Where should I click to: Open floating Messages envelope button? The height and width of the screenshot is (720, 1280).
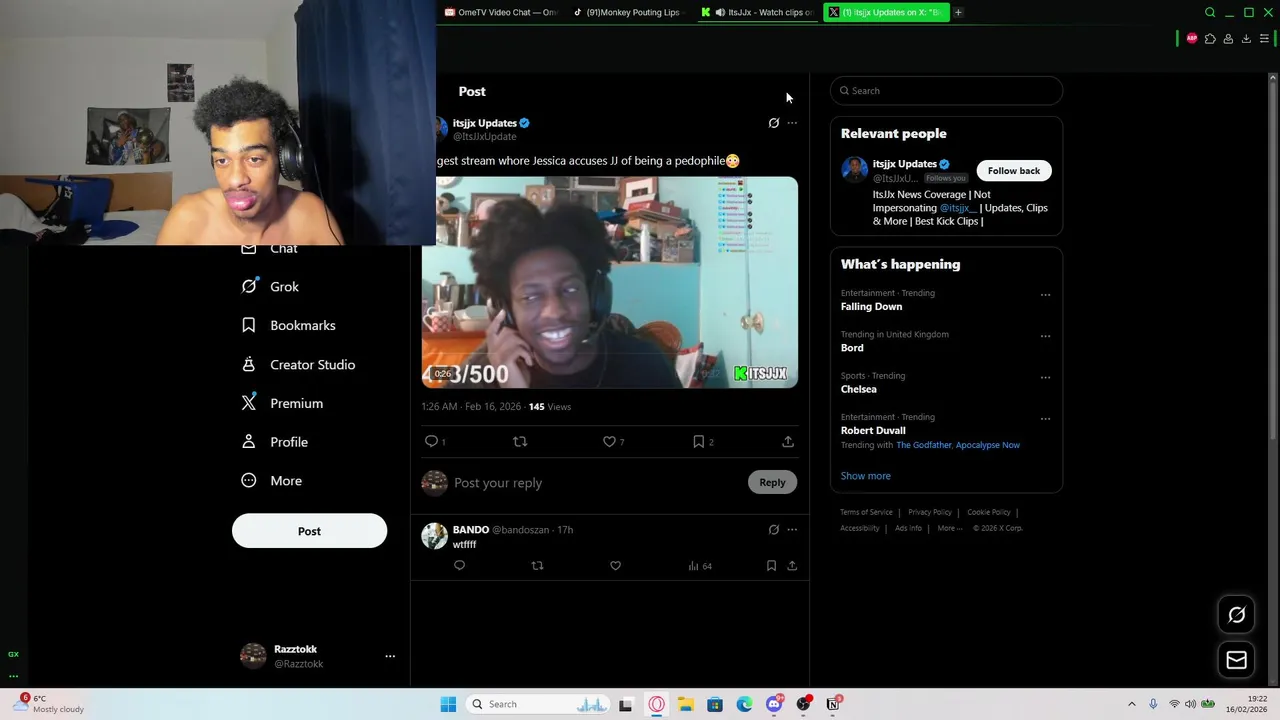coord(1237,660)
